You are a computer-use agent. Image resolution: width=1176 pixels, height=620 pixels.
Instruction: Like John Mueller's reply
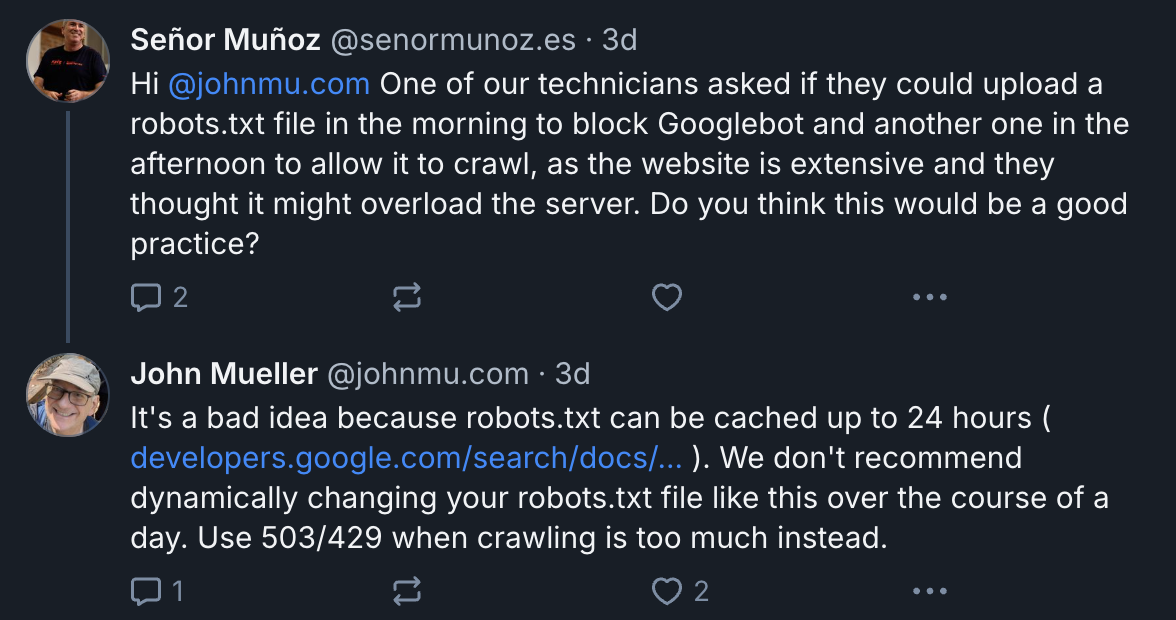[x=666, y=590]
